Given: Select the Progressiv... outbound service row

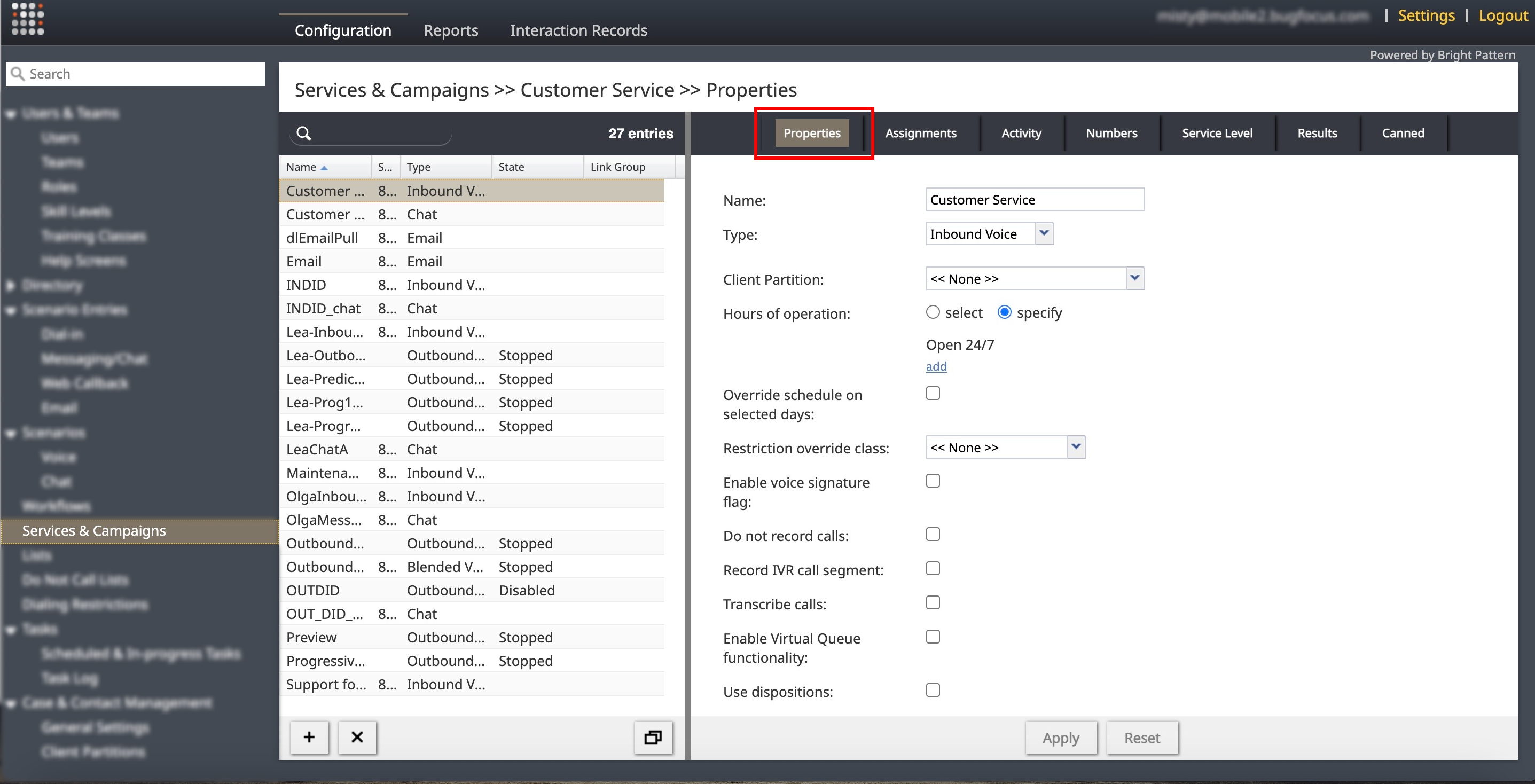Looking at the screenshot, I should tap(472, 661).
